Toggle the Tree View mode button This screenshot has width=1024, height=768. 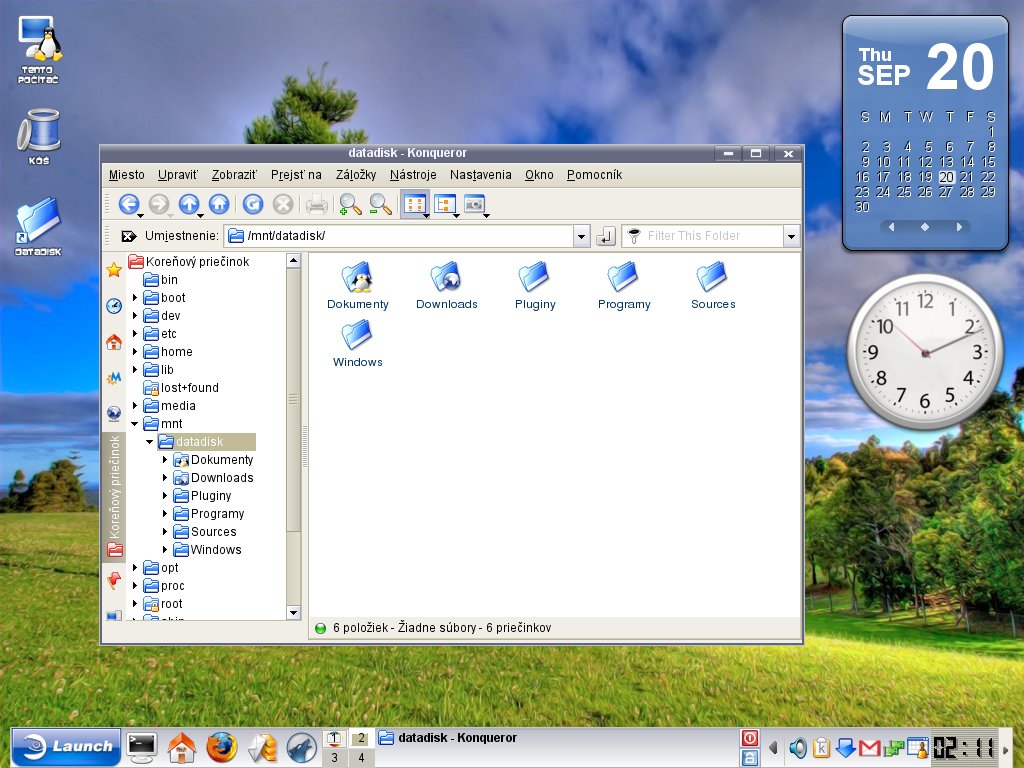(444, 204)
